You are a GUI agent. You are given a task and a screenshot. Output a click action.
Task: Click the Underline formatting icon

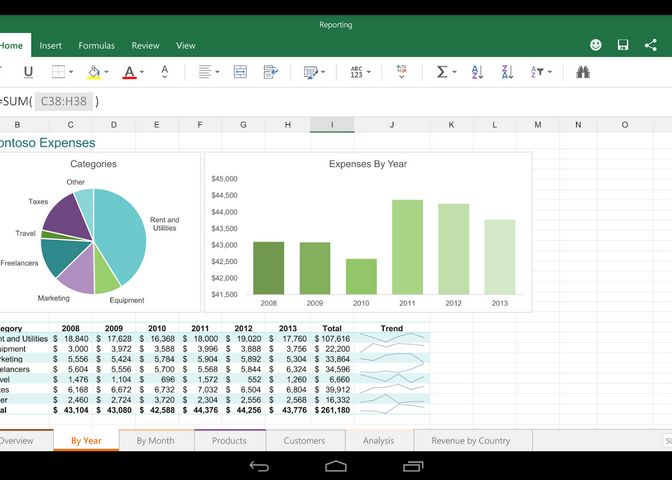28,72
